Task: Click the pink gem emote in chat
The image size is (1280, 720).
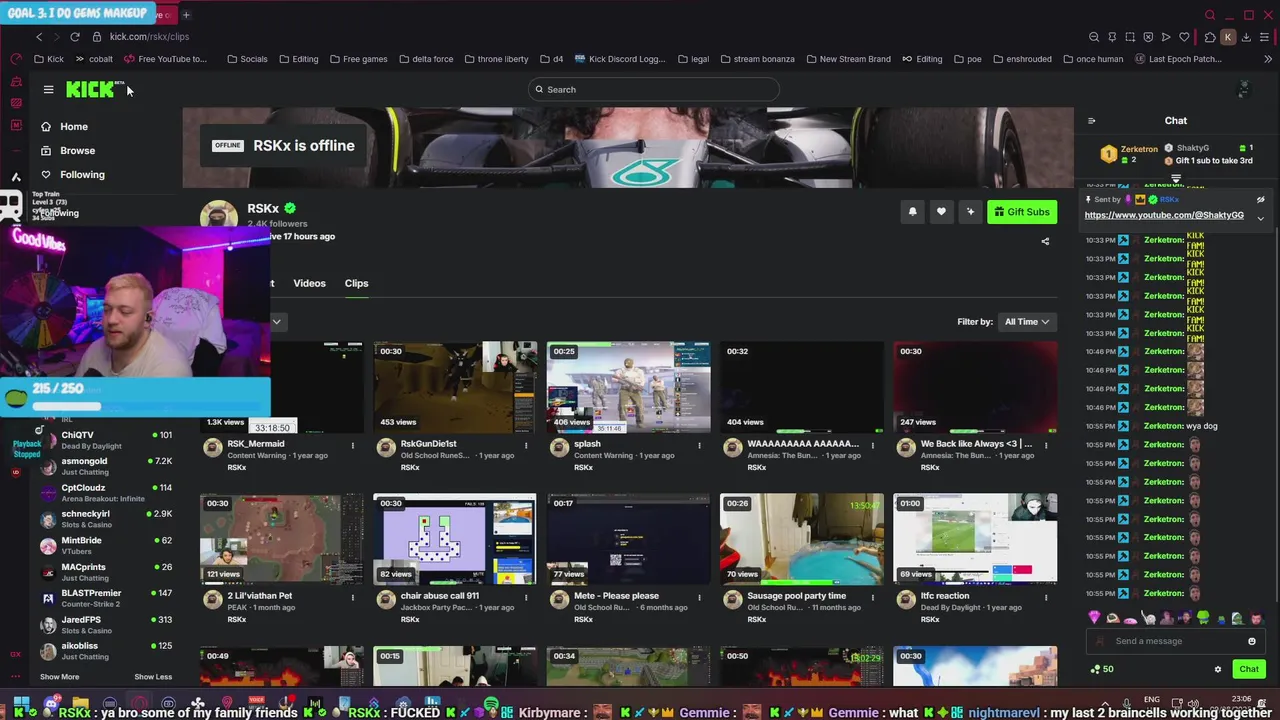Action: [1094, 618]
